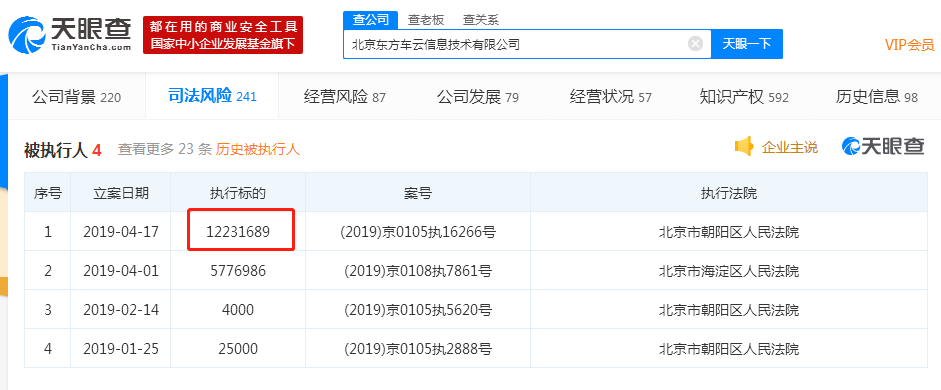This screenshot has height=390, width=941.
Task: Open the 公司发展 79 tab
Action: (478, 97)
